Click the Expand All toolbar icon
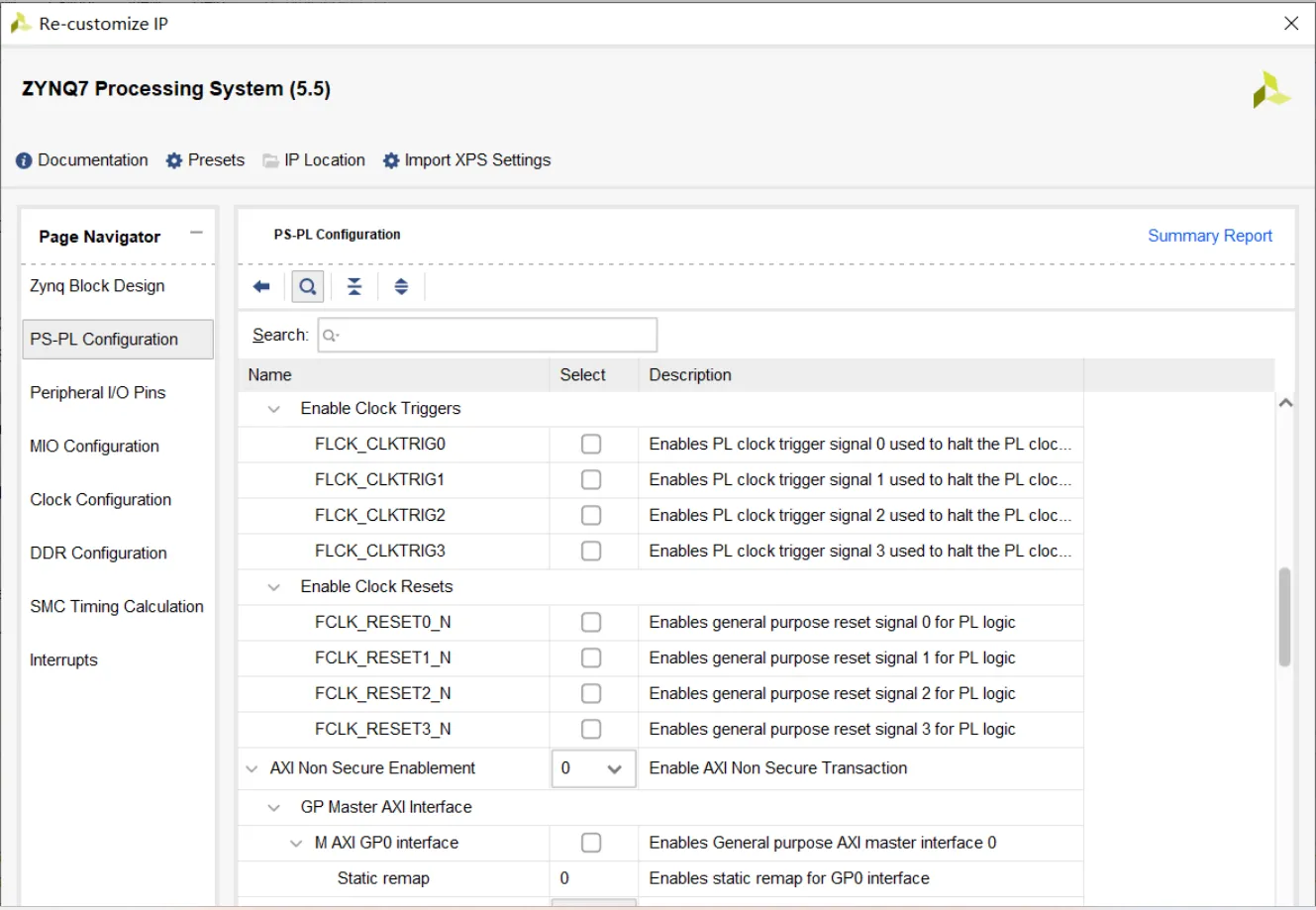The image size is (1316, 910). pyautogui.click(x=401, y=287)
